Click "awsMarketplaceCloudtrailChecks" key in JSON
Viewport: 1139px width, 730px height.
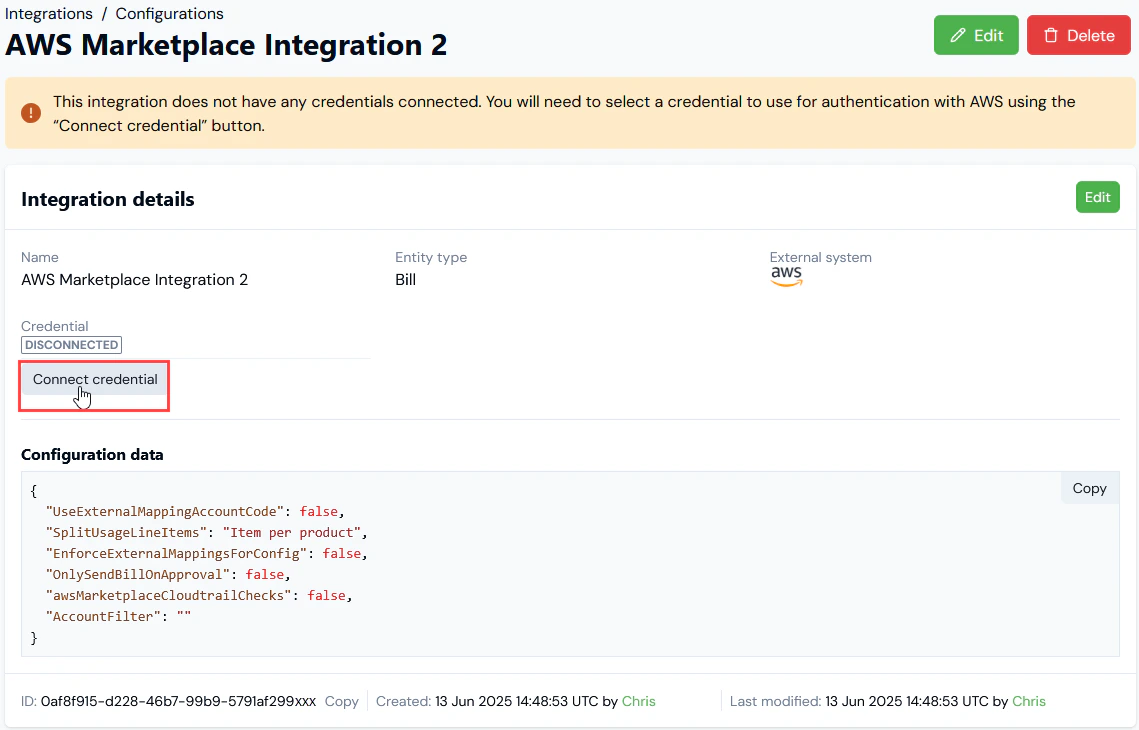click(x=169, y=596)
